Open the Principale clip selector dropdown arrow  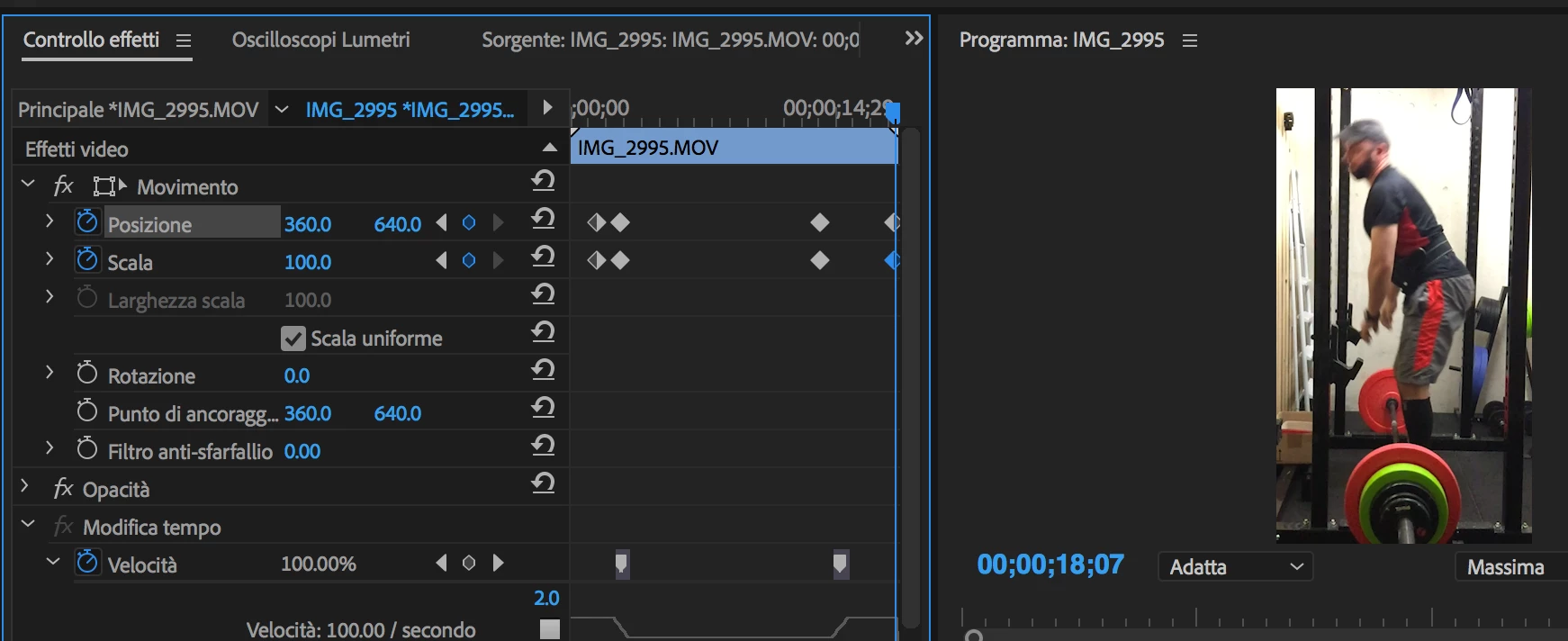[x=282, y=110]
